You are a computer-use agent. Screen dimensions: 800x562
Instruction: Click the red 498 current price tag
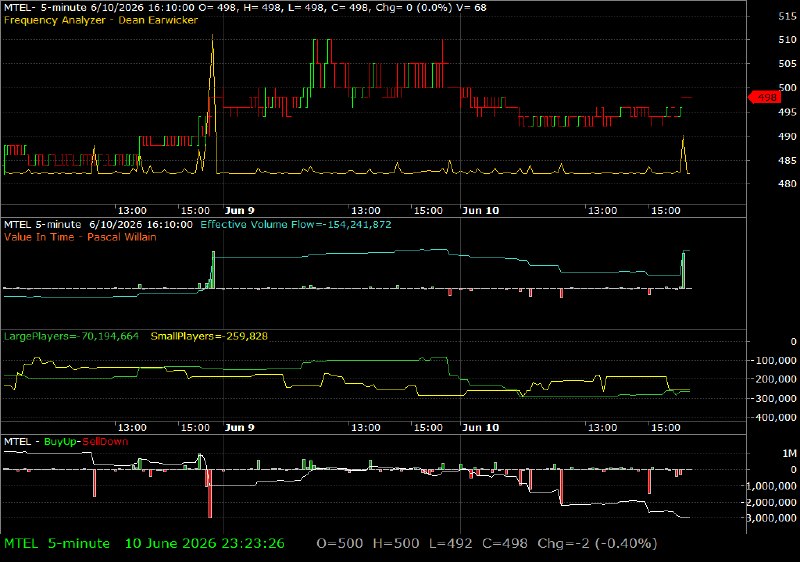coord(764,97)
